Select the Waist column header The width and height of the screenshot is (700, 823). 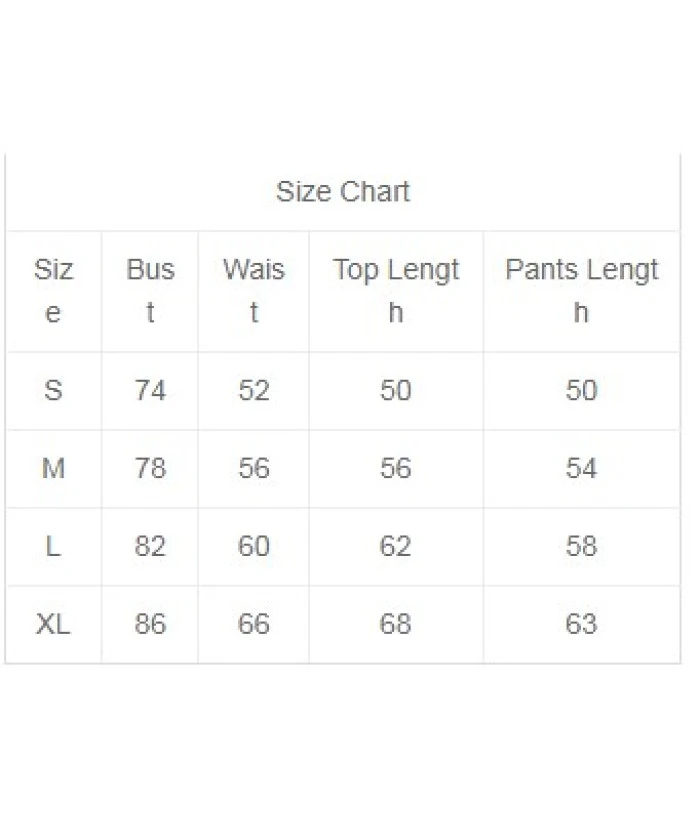[253, 291]
